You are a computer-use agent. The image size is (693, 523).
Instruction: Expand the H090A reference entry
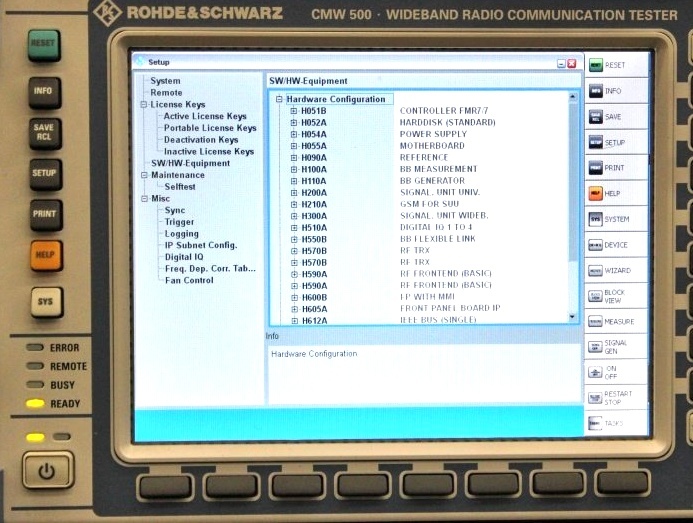pyautogui.click(x=294, y=157)
